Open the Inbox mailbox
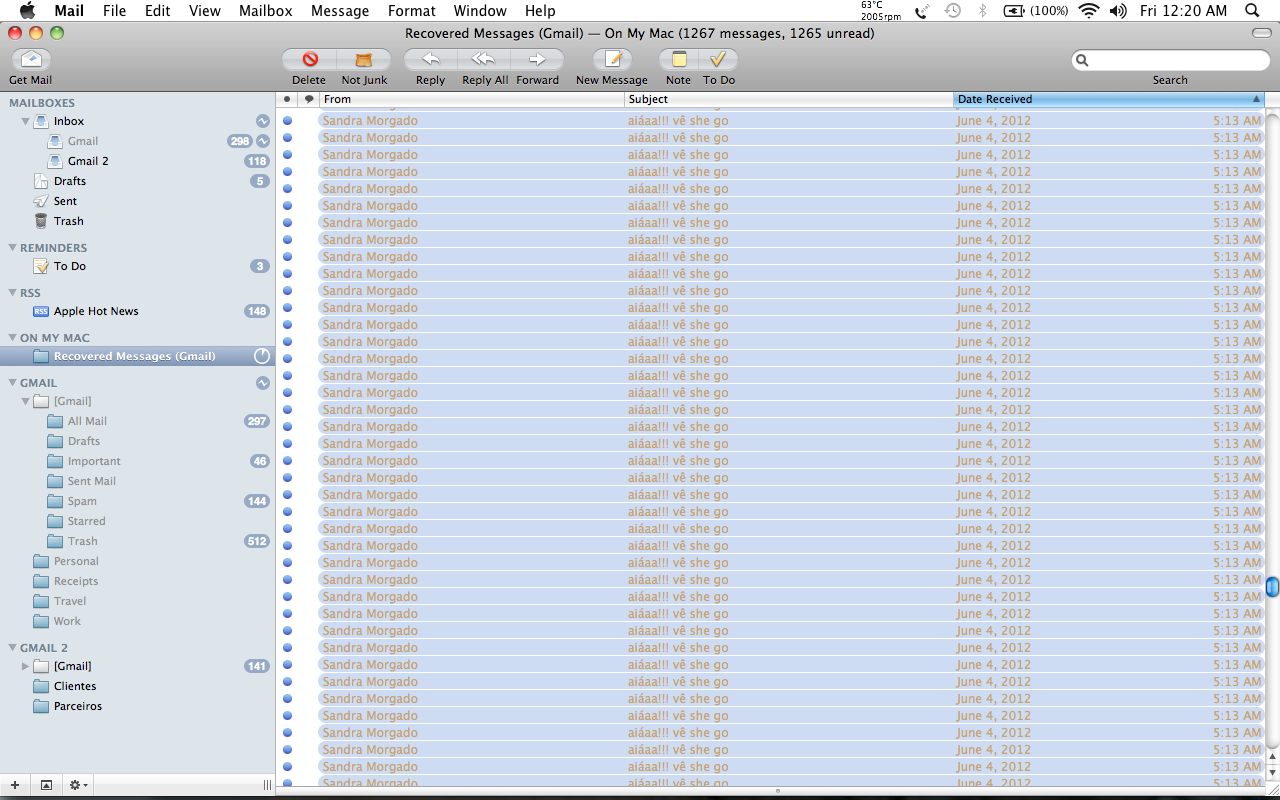 tap(69, 121)
